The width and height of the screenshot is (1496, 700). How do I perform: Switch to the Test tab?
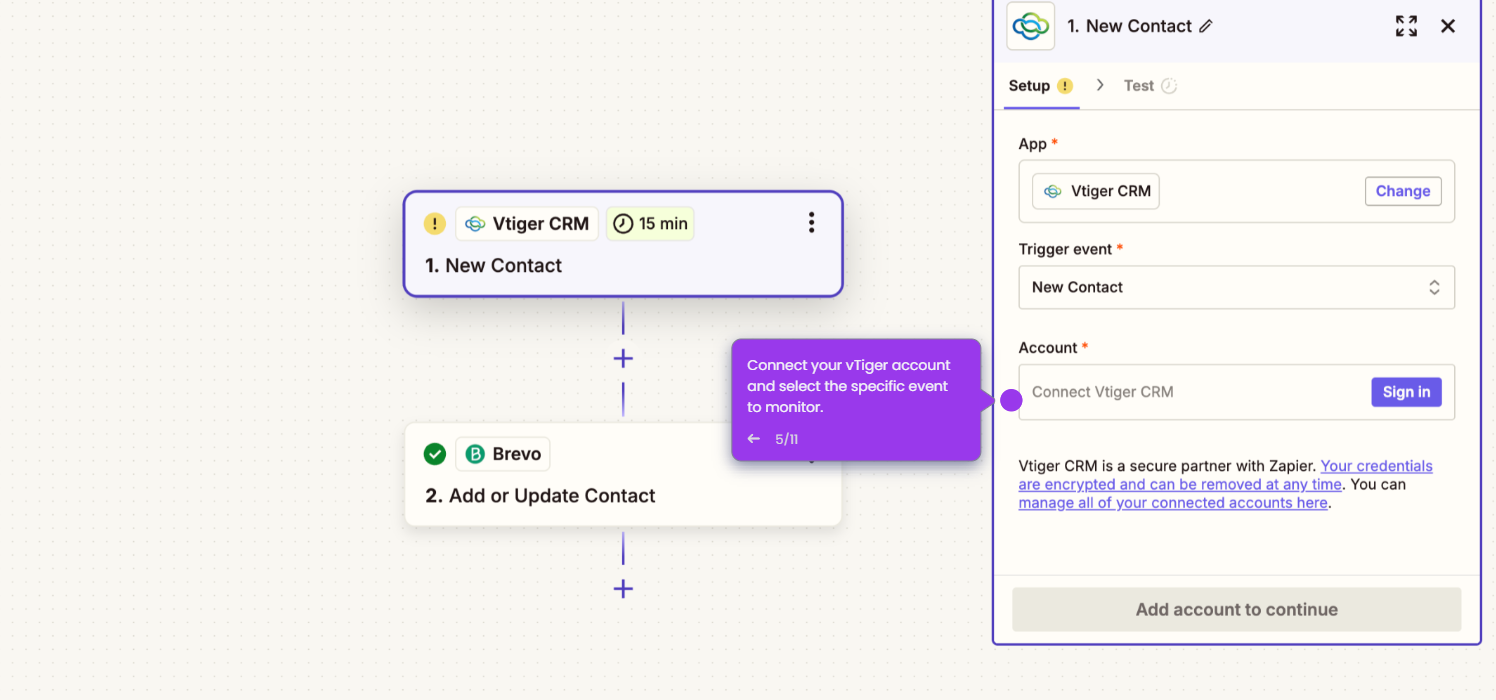pos(1150,86)
